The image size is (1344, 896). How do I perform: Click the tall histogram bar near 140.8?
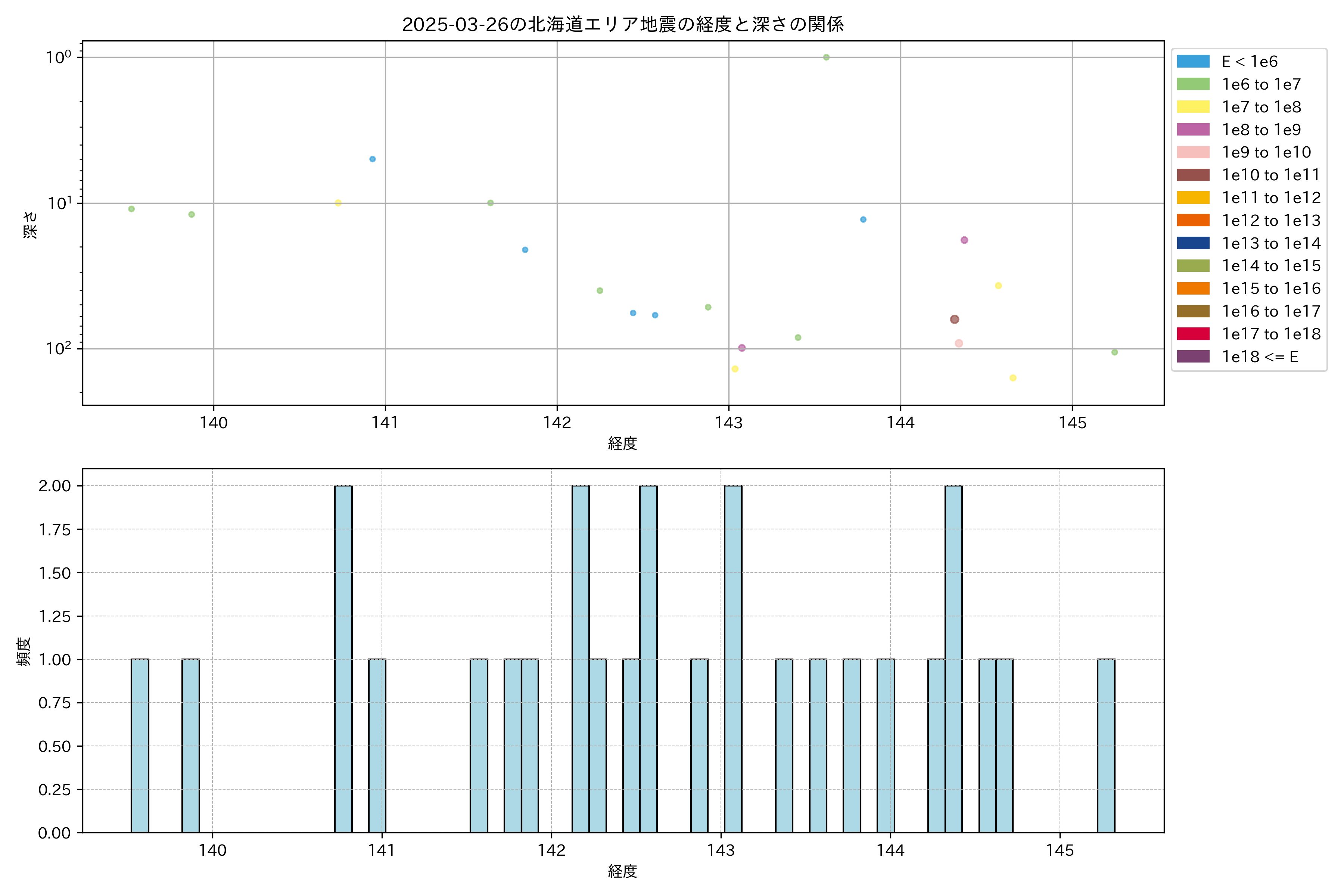[x=343, y=659]
